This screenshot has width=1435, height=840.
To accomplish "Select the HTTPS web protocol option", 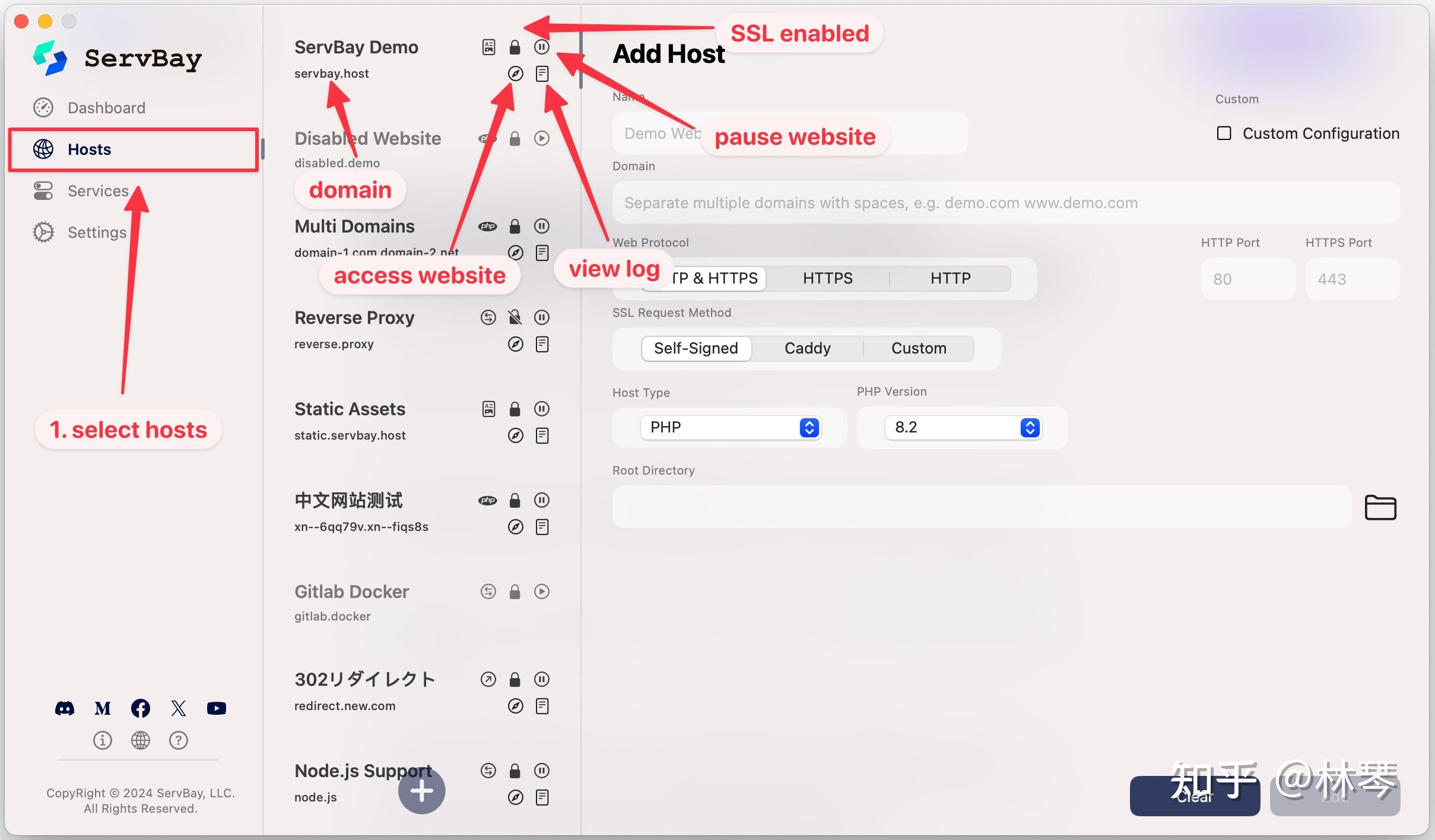I will pyautogui.click(x=827, y=278).
